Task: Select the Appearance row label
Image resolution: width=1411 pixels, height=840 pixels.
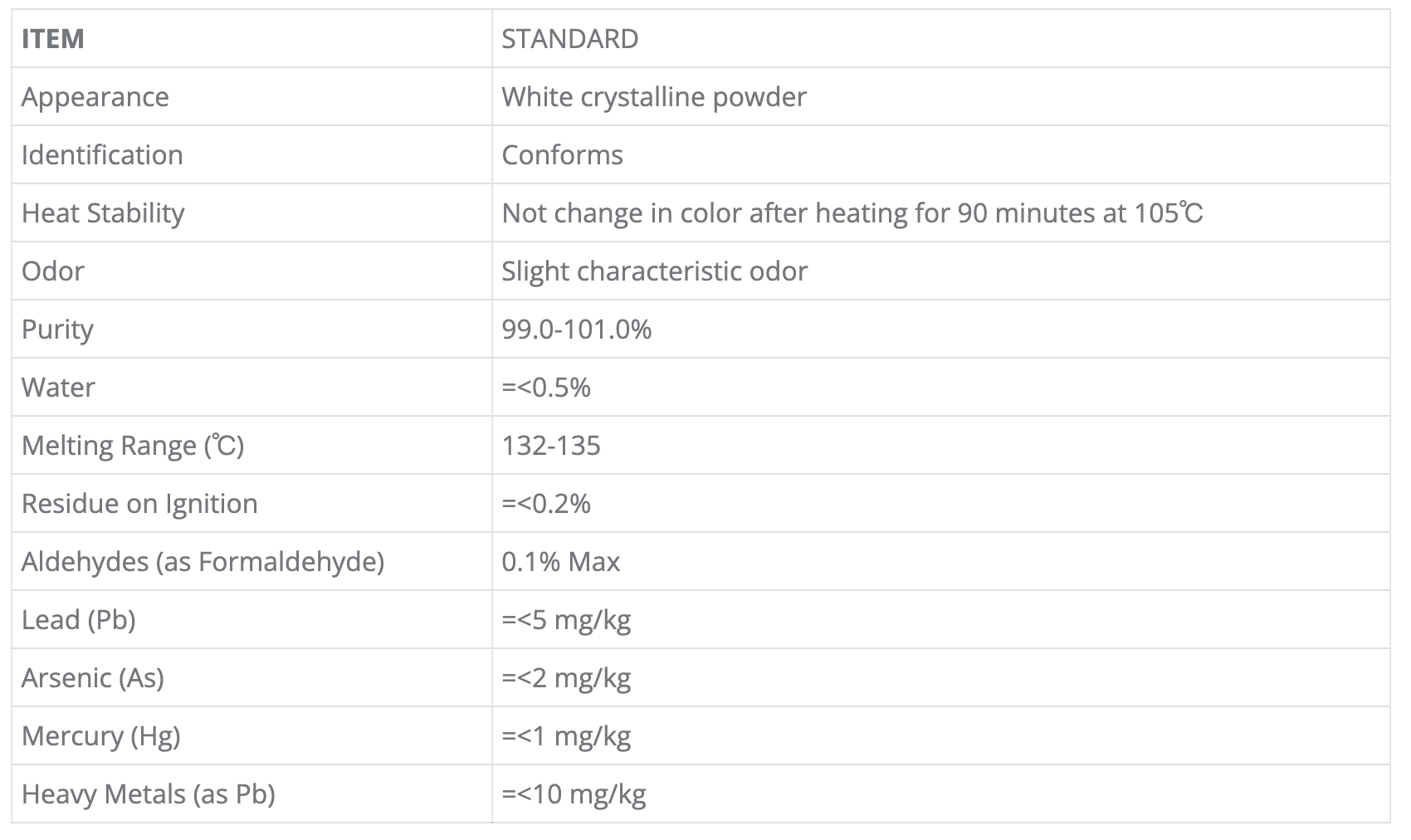Action: 95,97
